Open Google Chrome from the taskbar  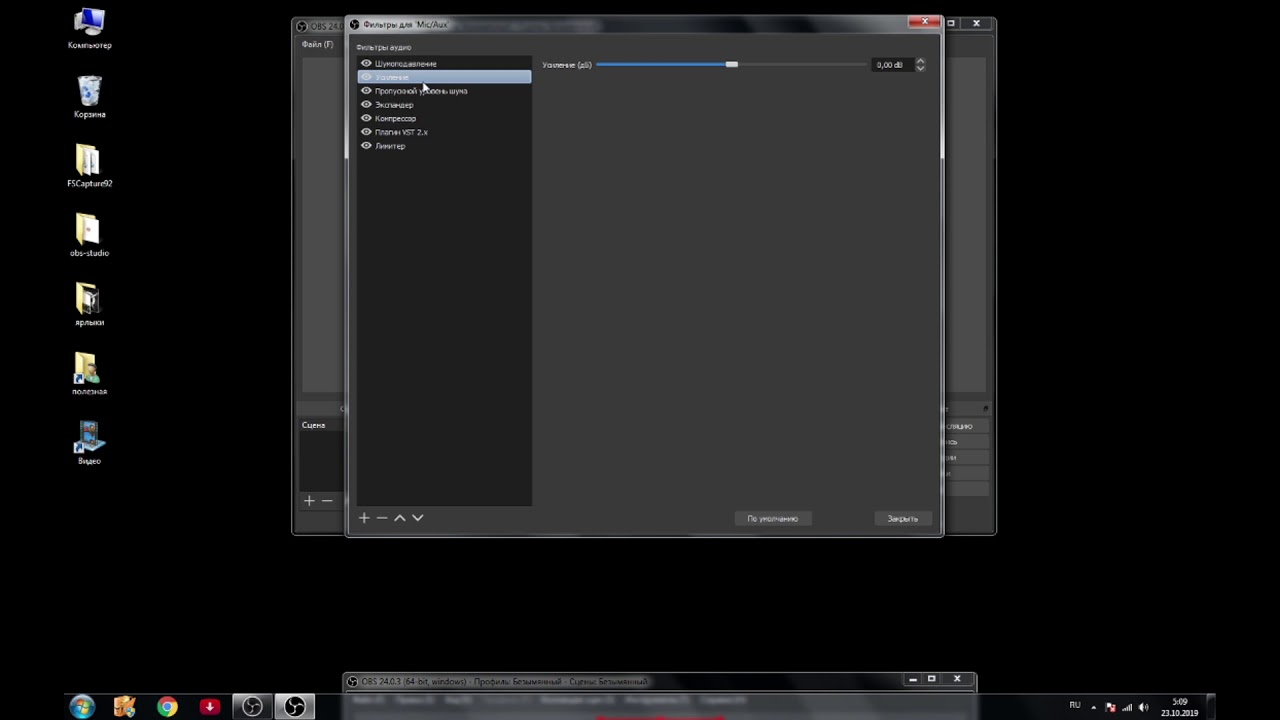pyautogui.click(x=167, y=707)
